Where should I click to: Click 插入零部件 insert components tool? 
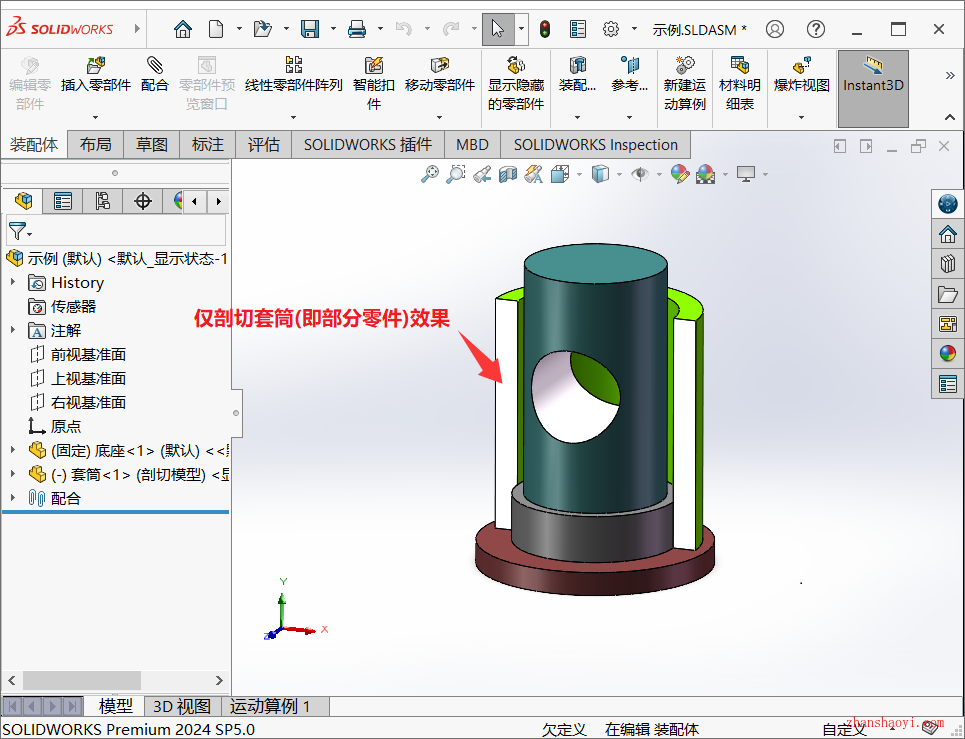coord(96,74)
